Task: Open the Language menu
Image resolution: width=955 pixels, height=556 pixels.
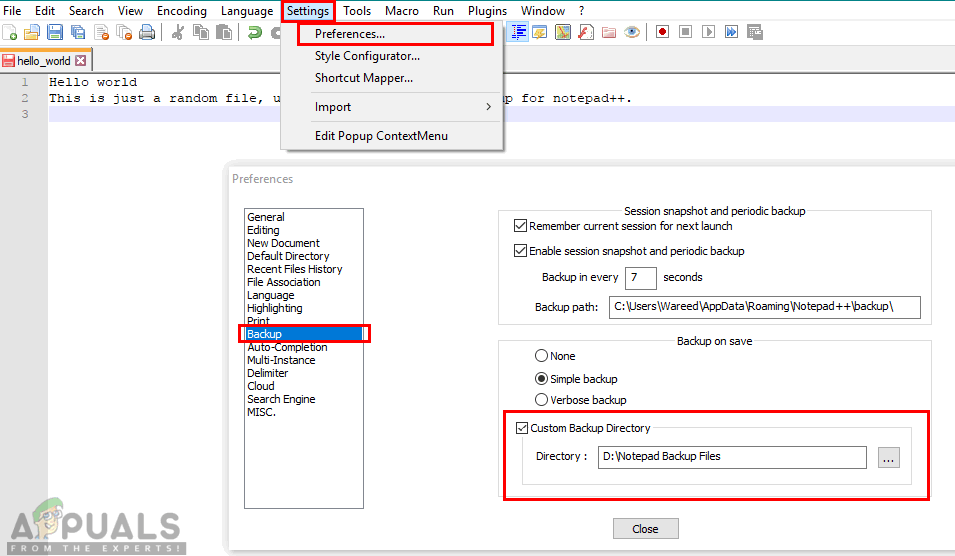Action: (x=247, y=11)
